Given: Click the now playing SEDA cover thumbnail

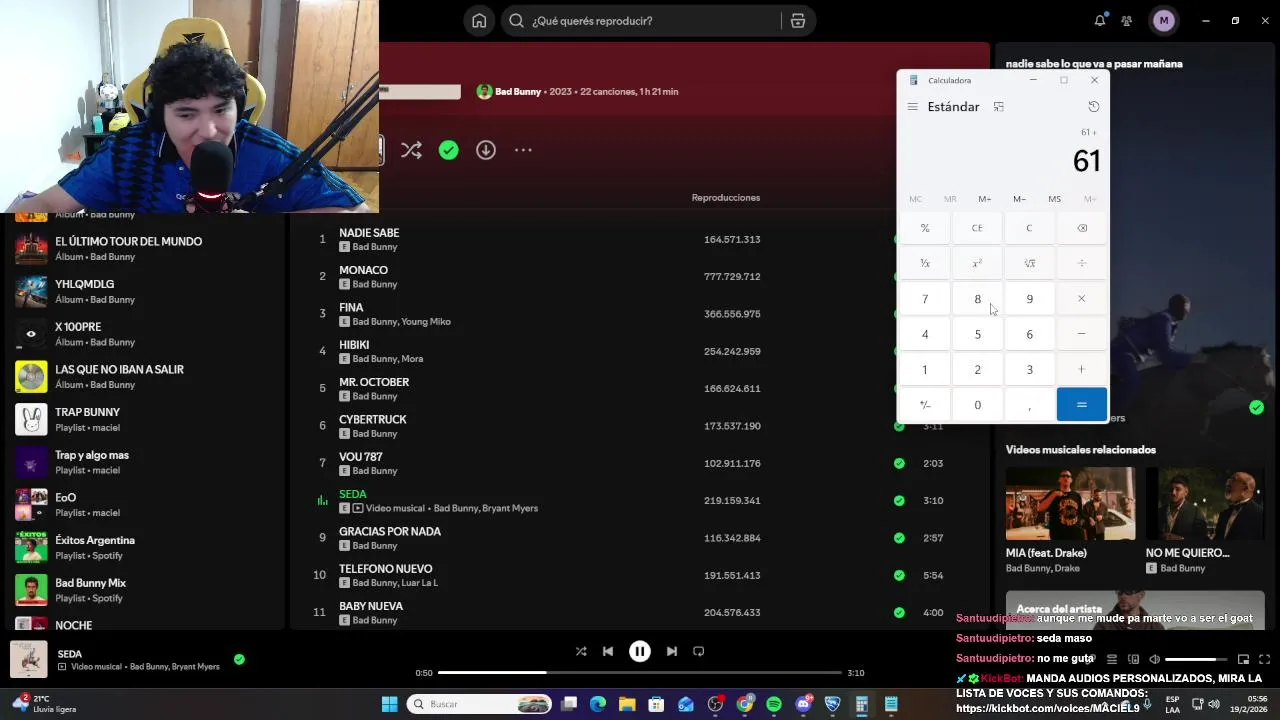Looking at the screenshot, I should pyautogui.click(x=29, y=659).
